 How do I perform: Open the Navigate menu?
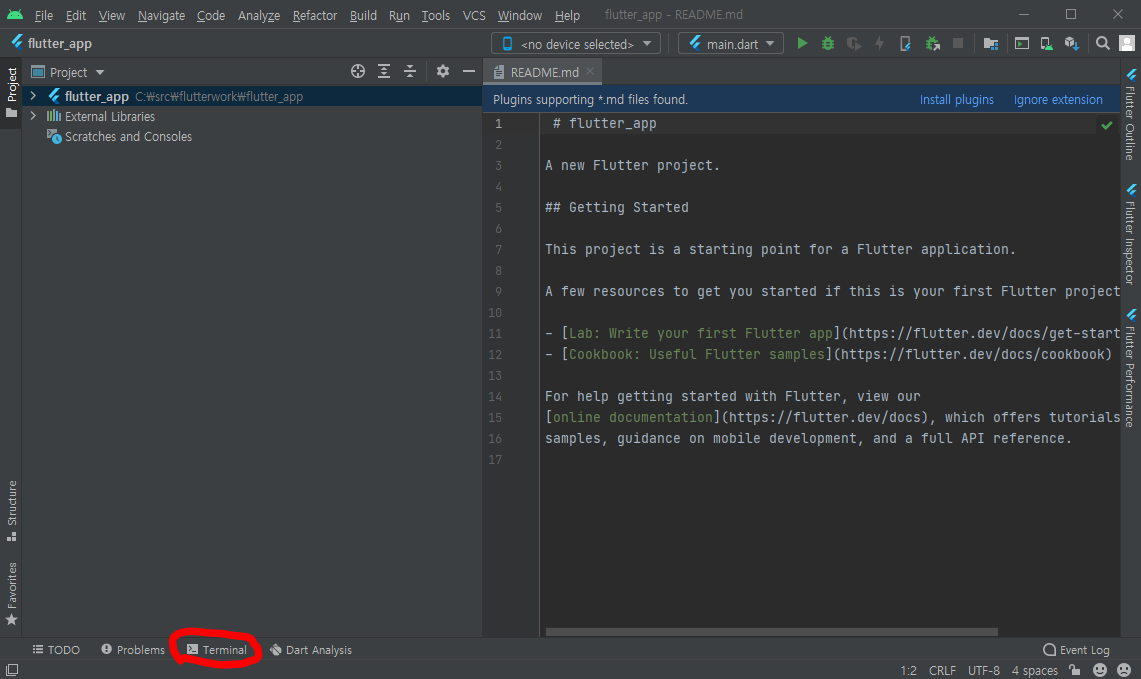(x=161, y=15)
